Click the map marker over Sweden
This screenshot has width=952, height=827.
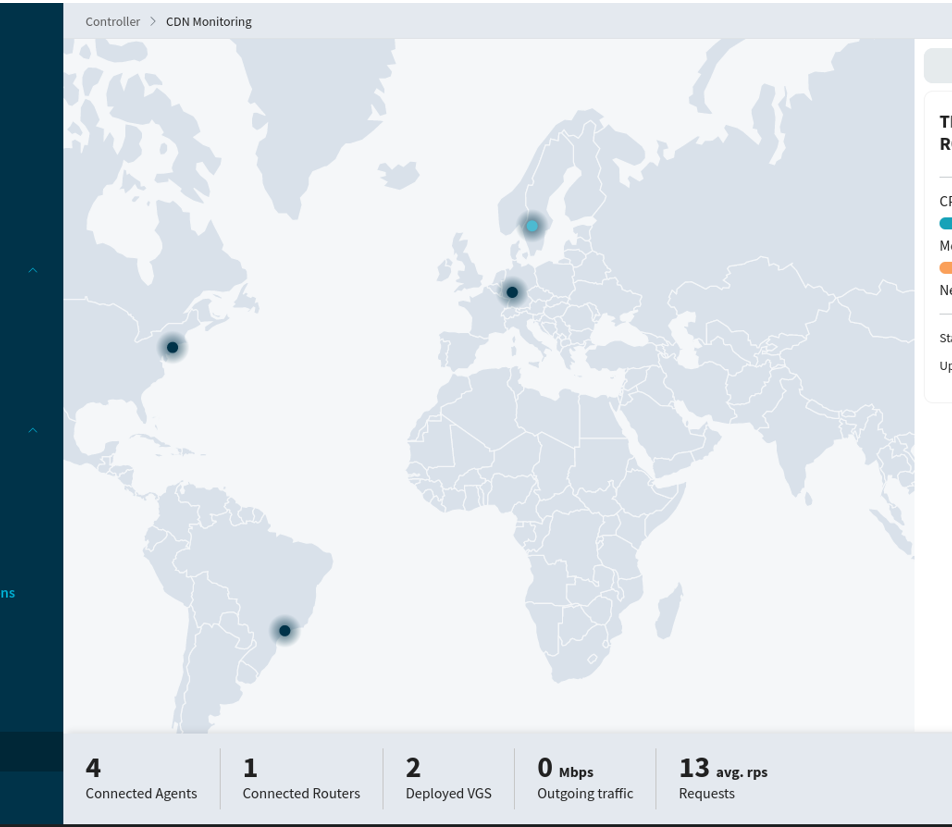click(532, 226)
